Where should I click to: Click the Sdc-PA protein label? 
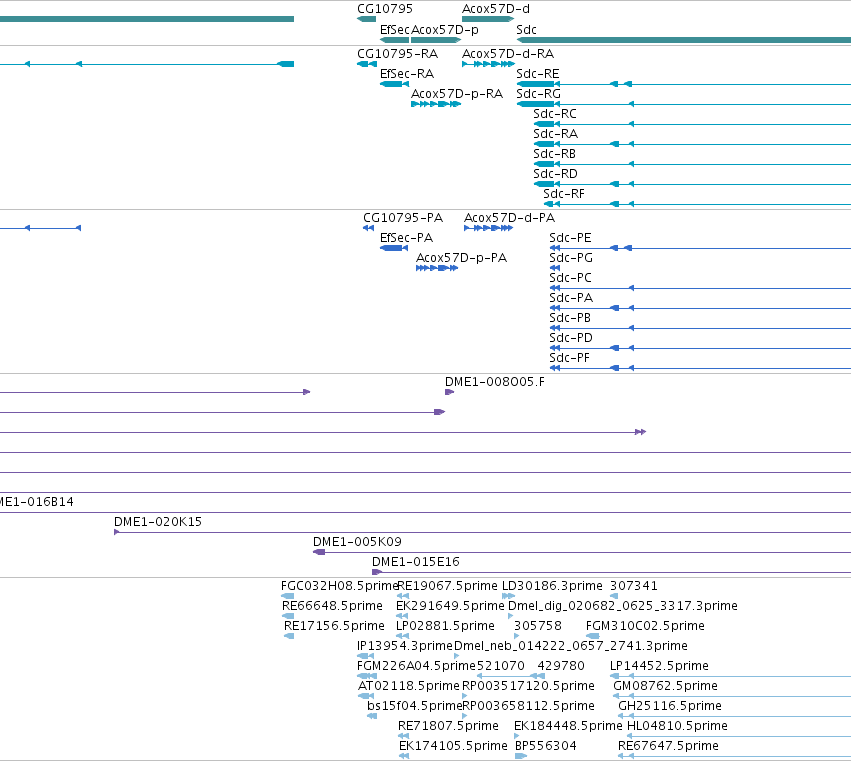pos(571,298)
